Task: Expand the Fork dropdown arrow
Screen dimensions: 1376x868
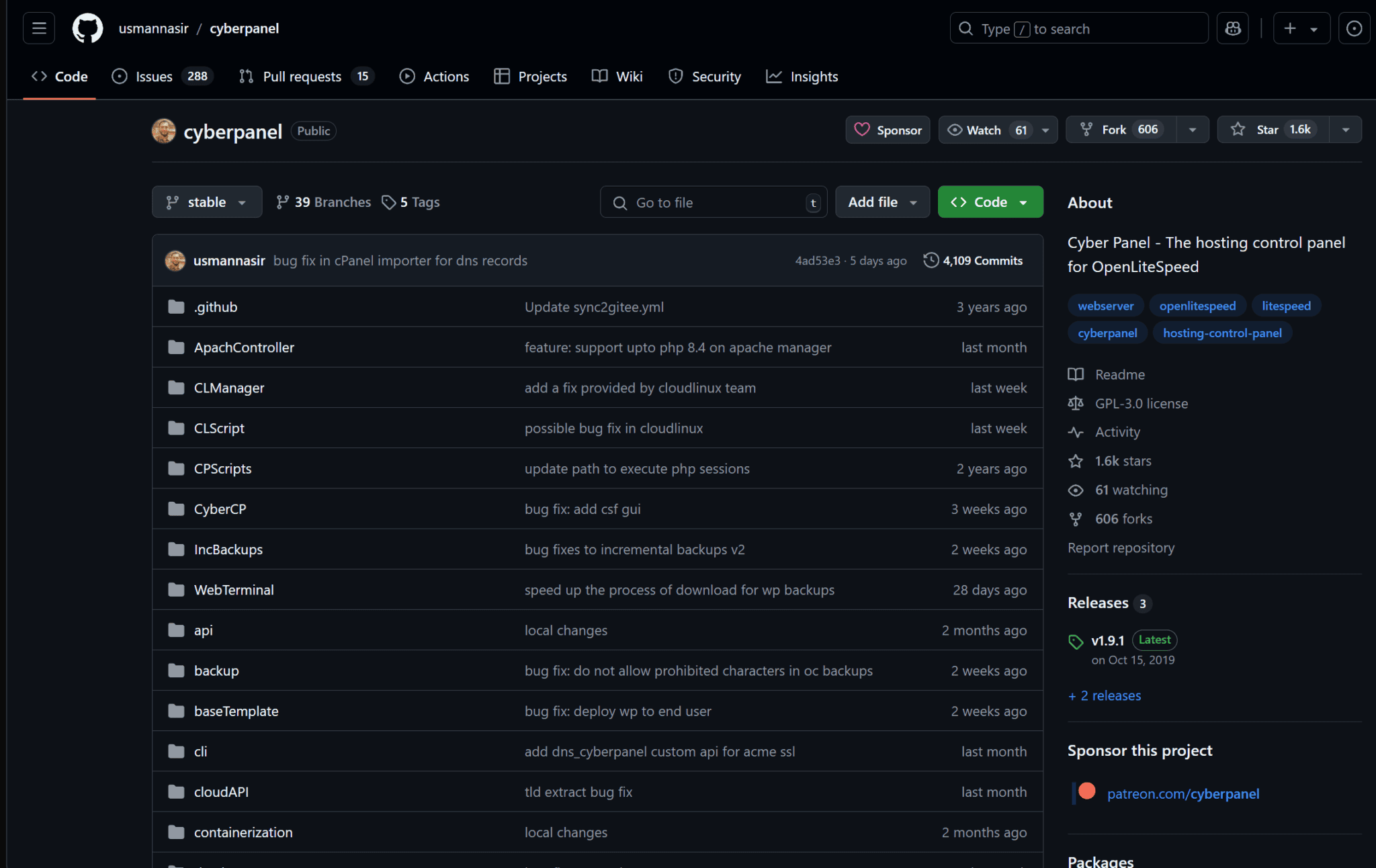Action: pos(1193,130)
